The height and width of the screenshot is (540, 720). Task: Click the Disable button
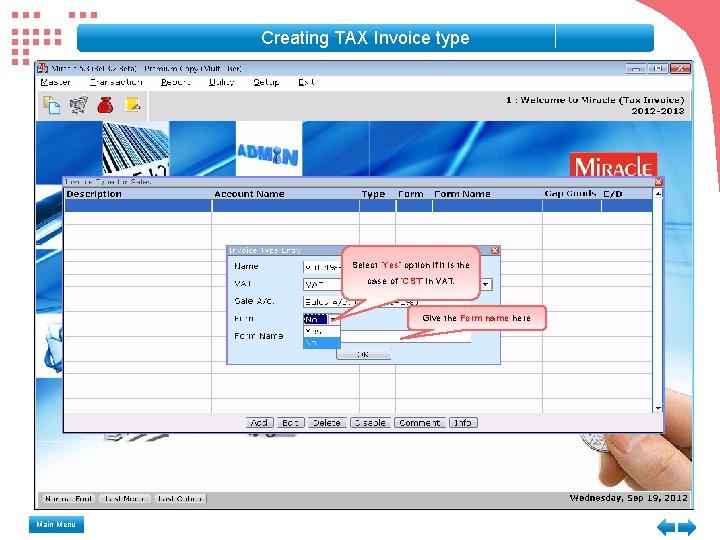click(x=371, y=422)
